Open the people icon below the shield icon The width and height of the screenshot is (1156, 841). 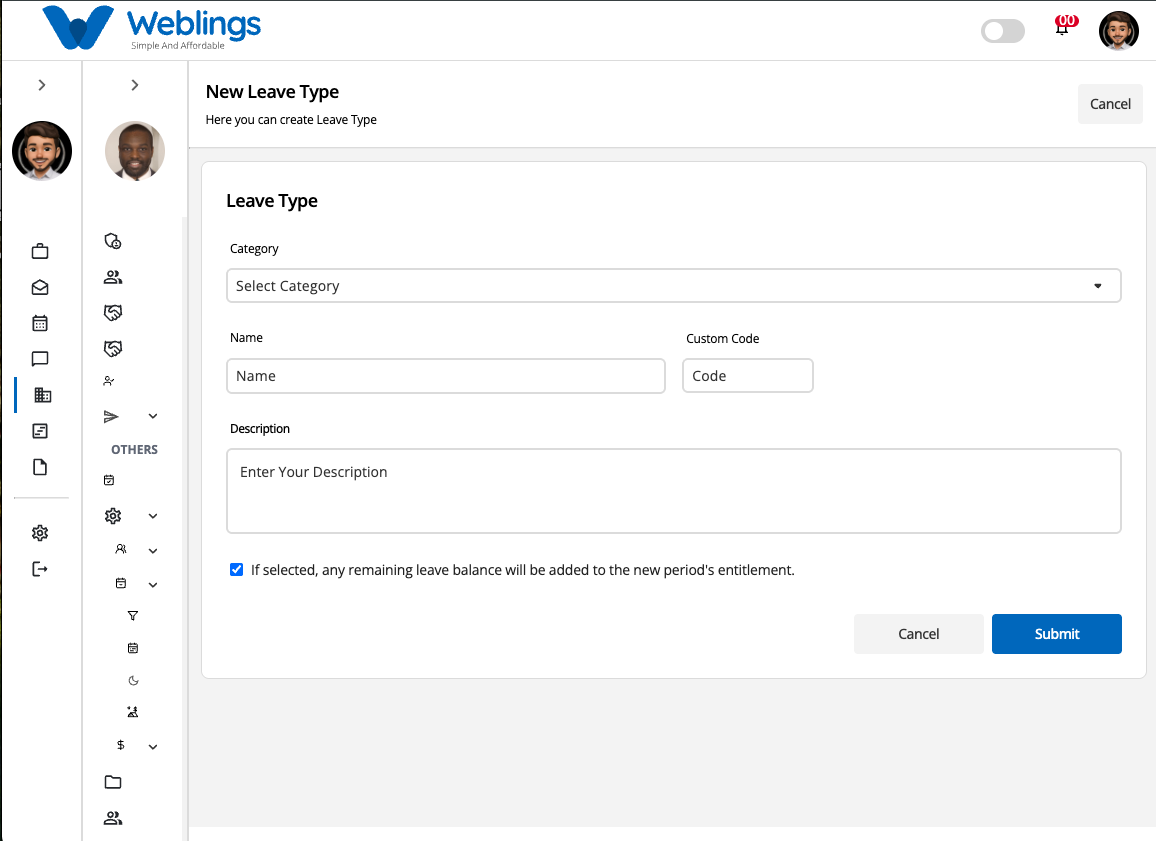(113, 277)
